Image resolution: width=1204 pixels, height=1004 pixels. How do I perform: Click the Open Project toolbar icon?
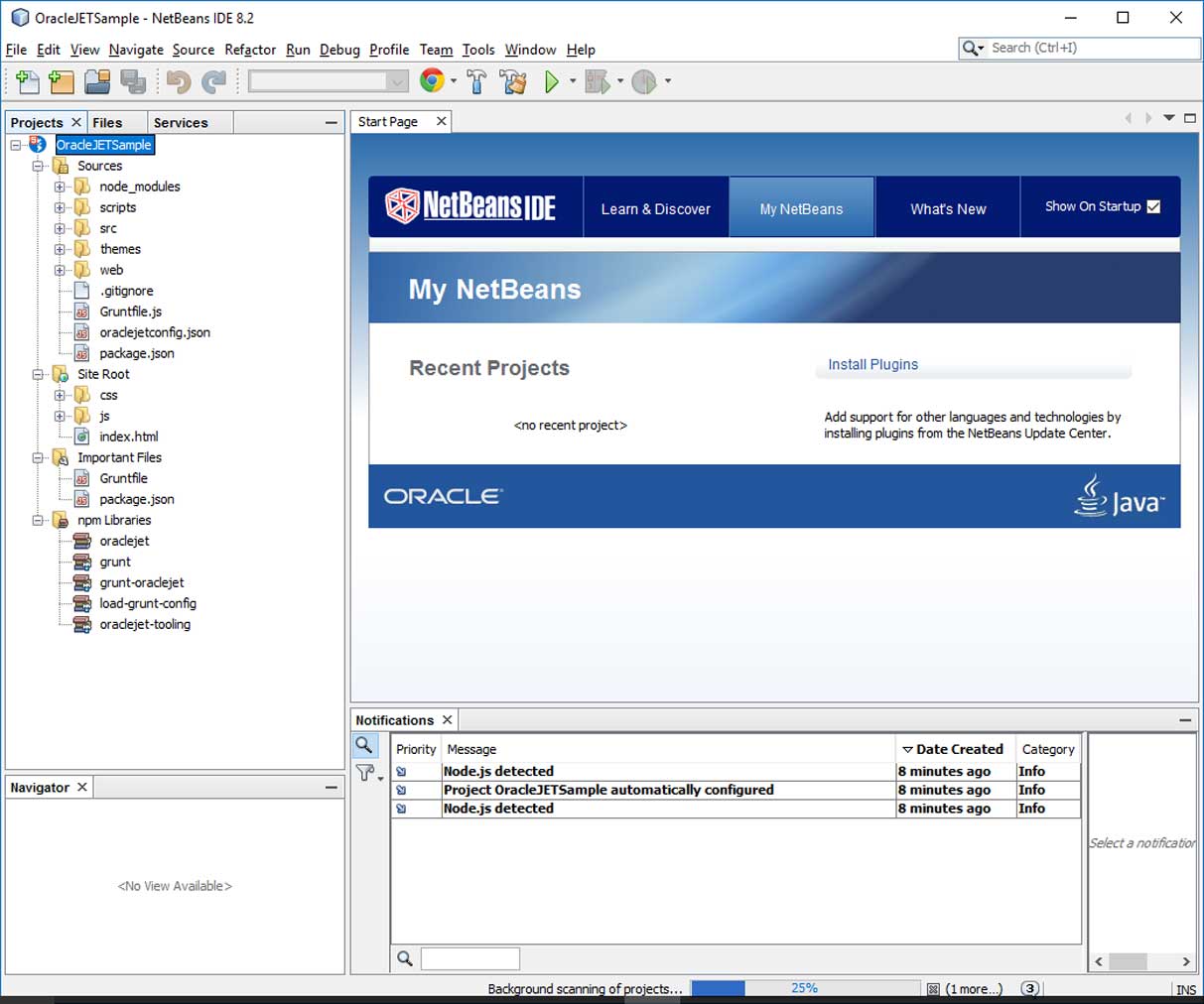pos(97,82)
